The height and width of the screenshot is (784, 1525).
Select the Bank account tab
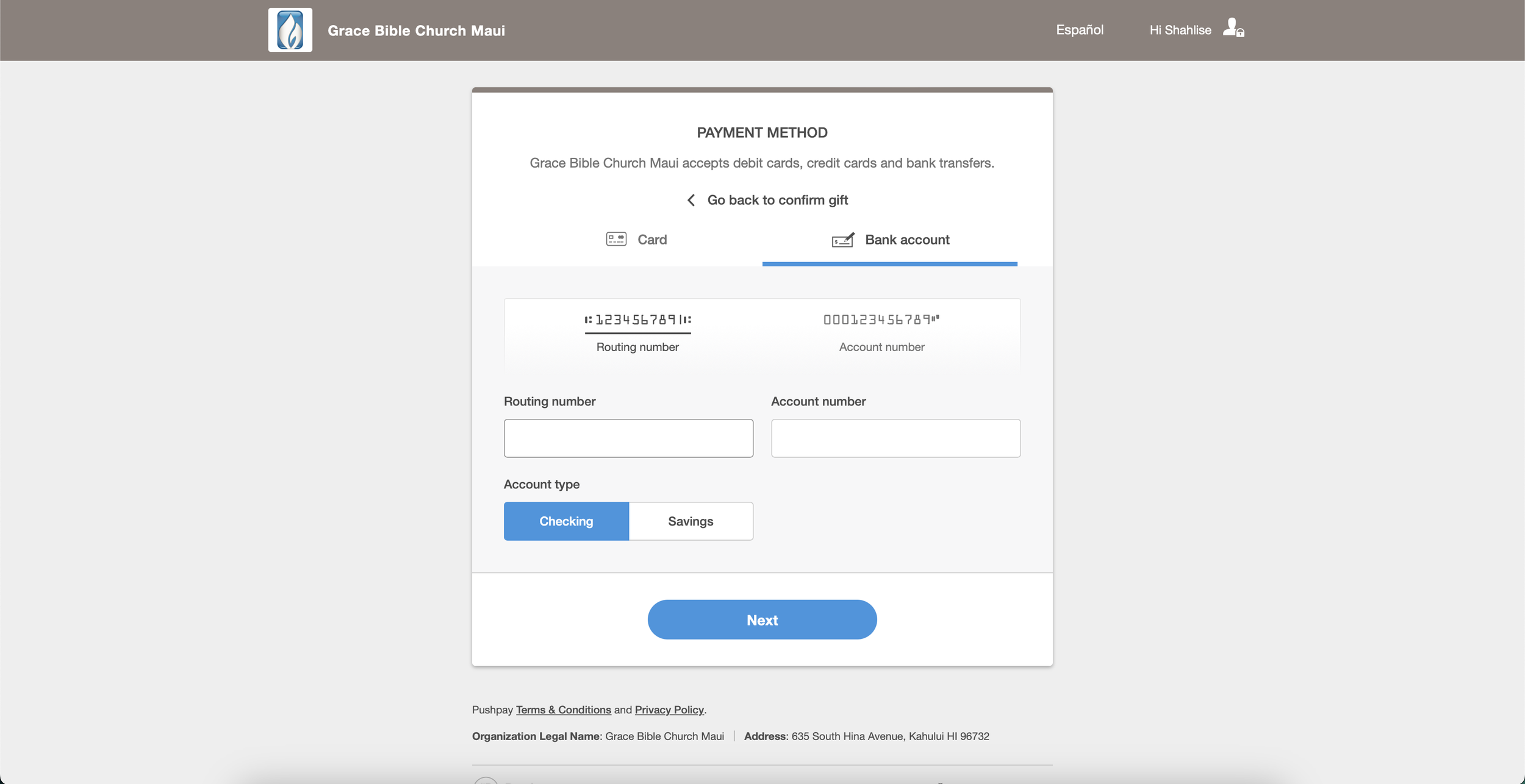[x=890, y=240]
